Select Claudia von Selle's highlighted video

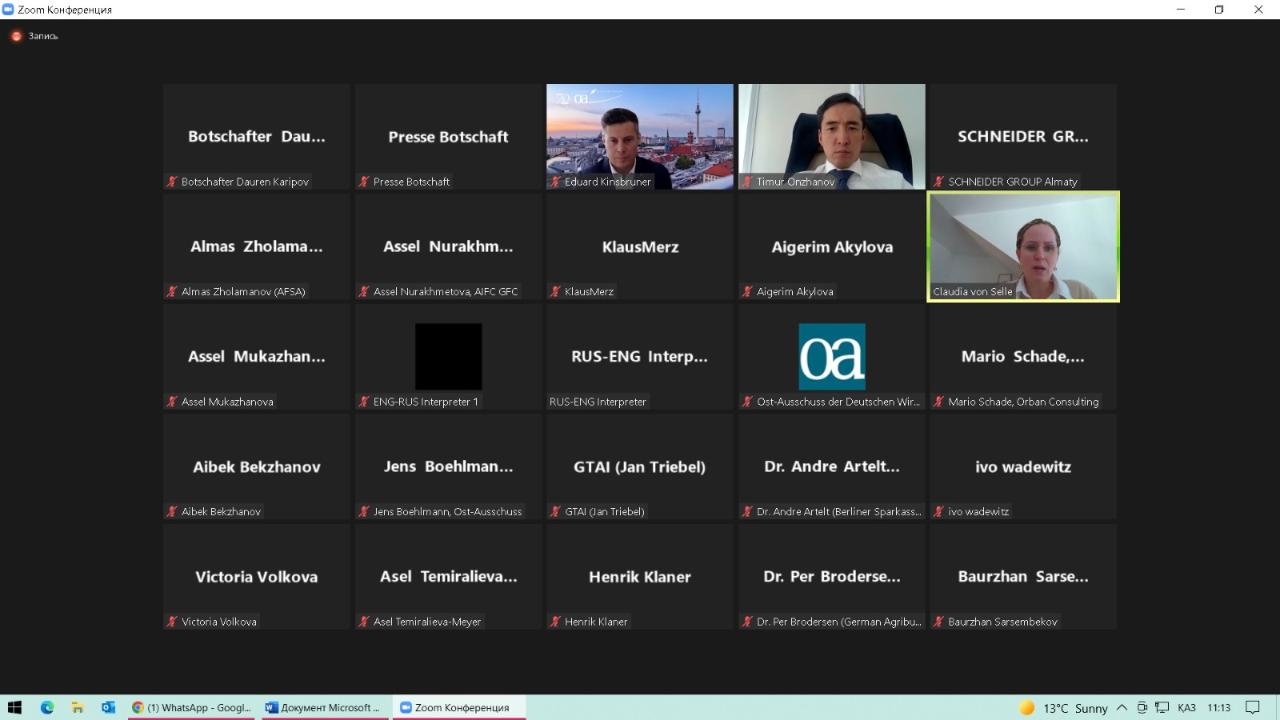[x=1024, y=247]
